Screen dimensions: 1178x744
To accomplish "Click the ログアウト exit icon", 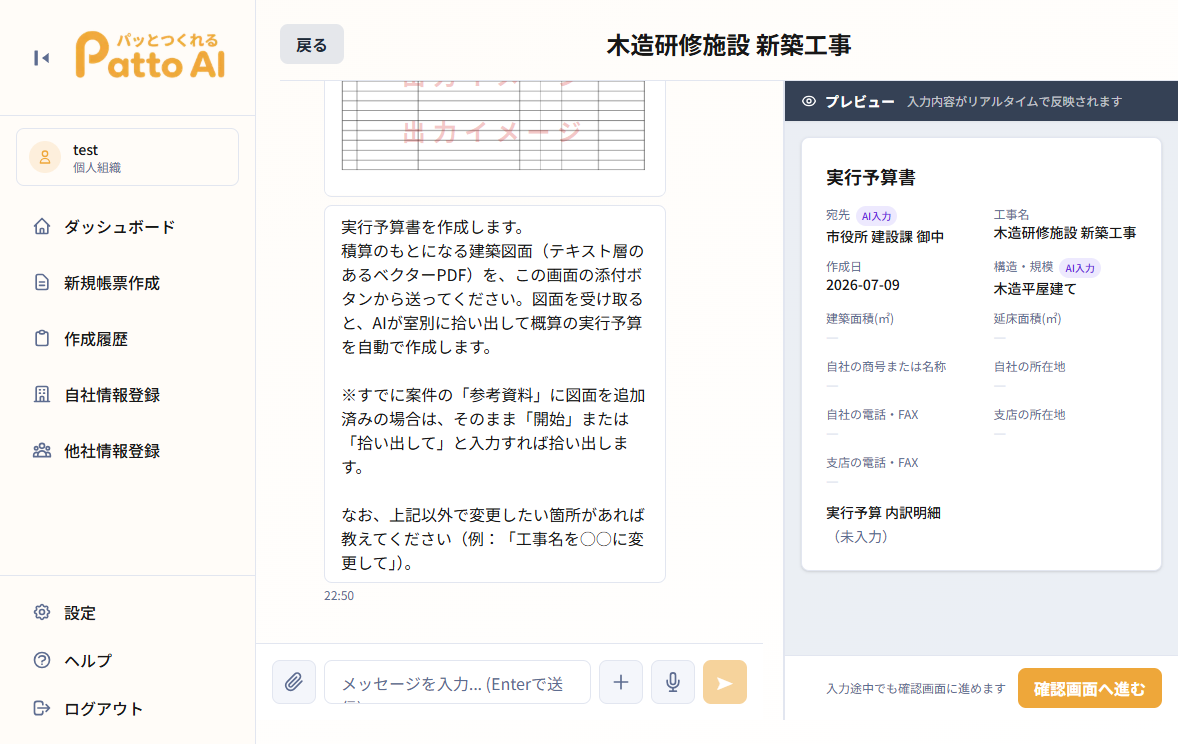I will tap(42, 708).
